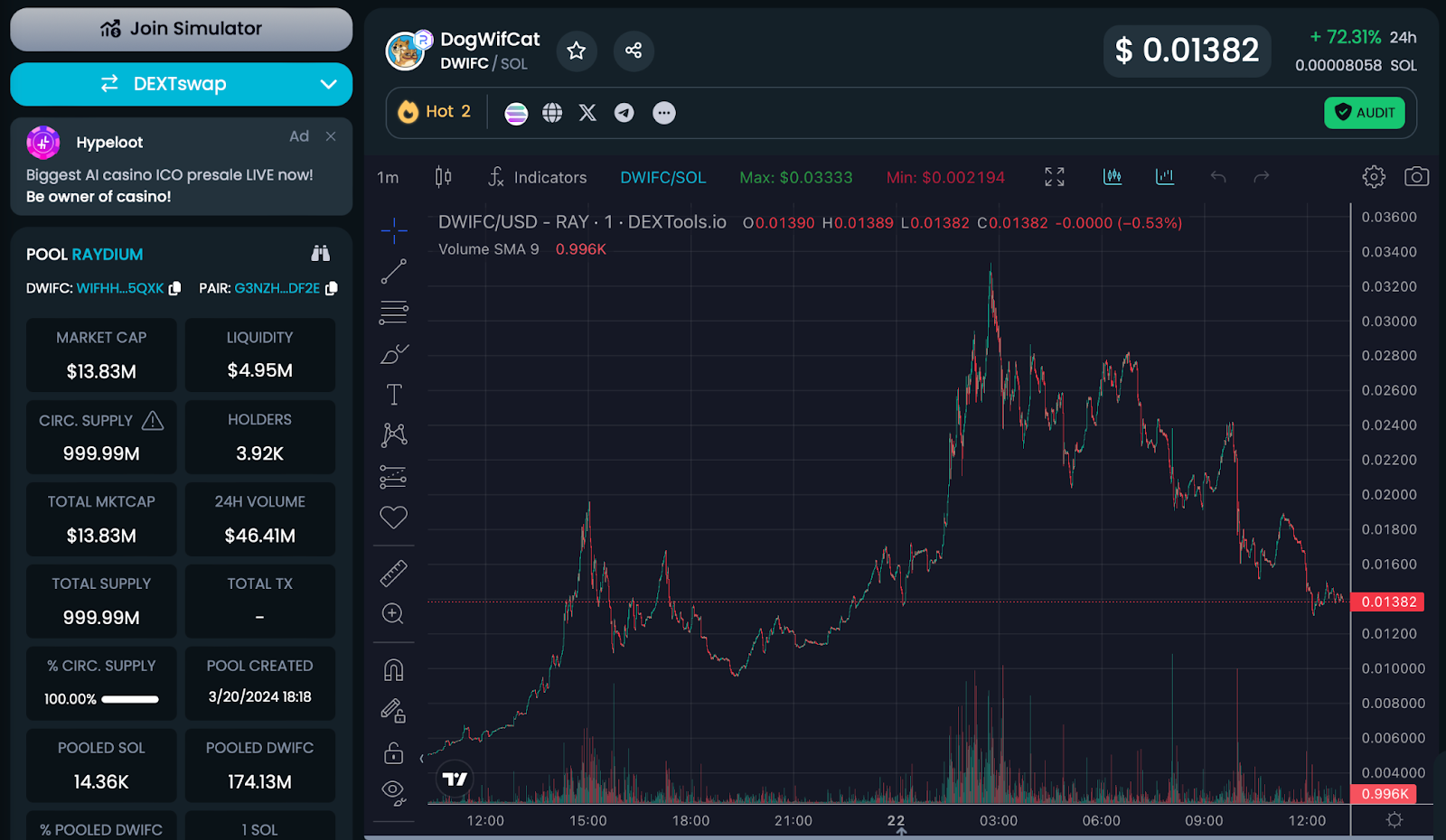Select the forecasting/position tool
Viewport: 1446px width, 840px height.
394,477
